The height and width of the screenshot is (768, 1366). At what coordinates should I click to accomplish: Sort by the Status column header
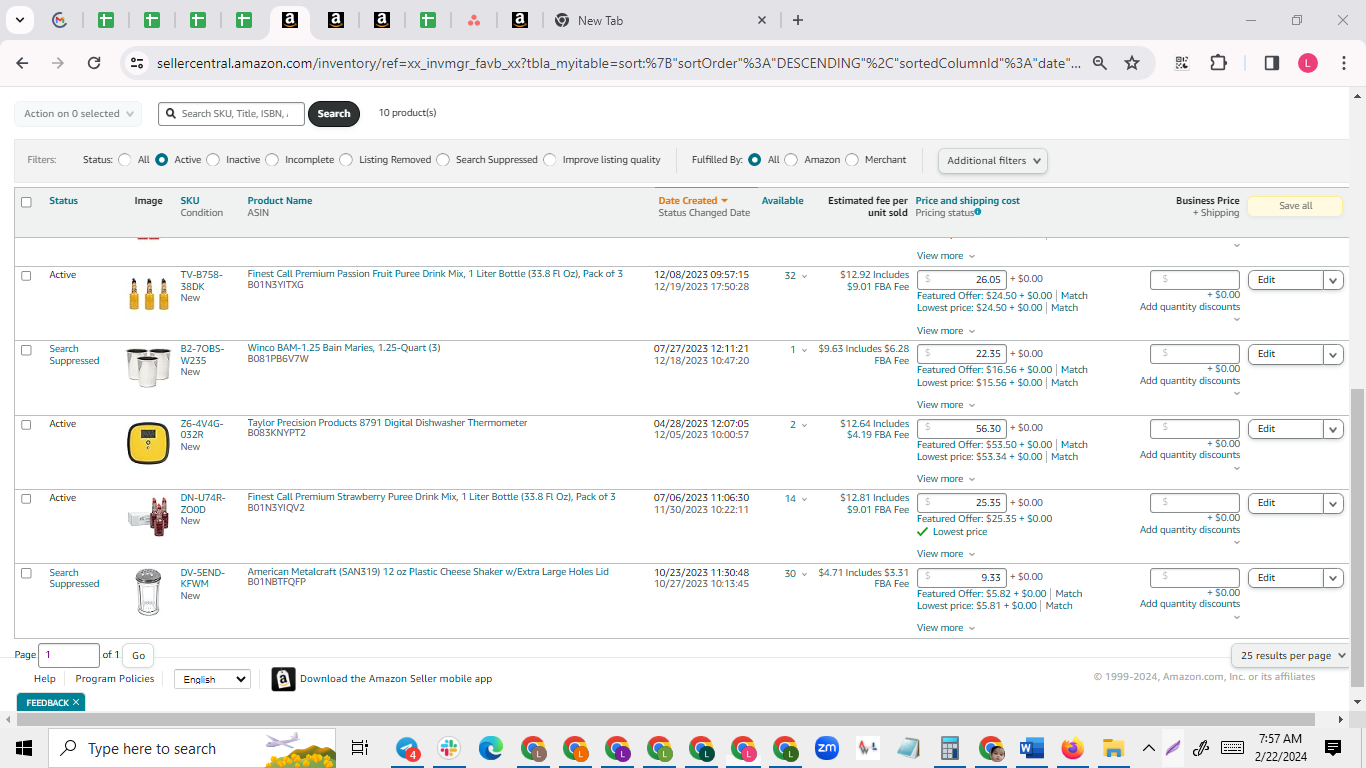tap(63, 201)
